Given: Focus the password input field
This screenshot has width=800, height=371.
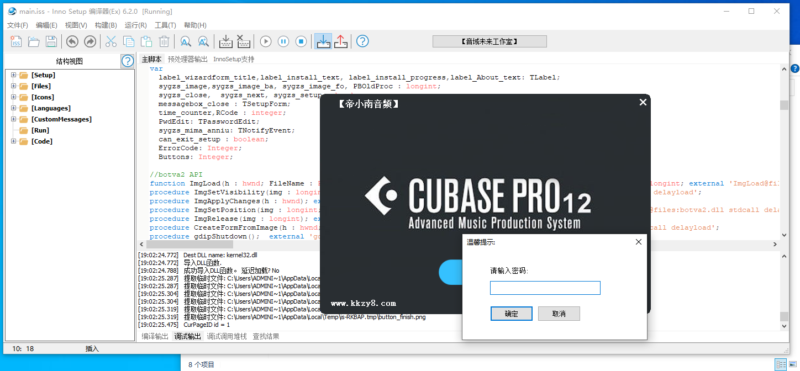Looking at the screenshot, I should coord(545,288).
